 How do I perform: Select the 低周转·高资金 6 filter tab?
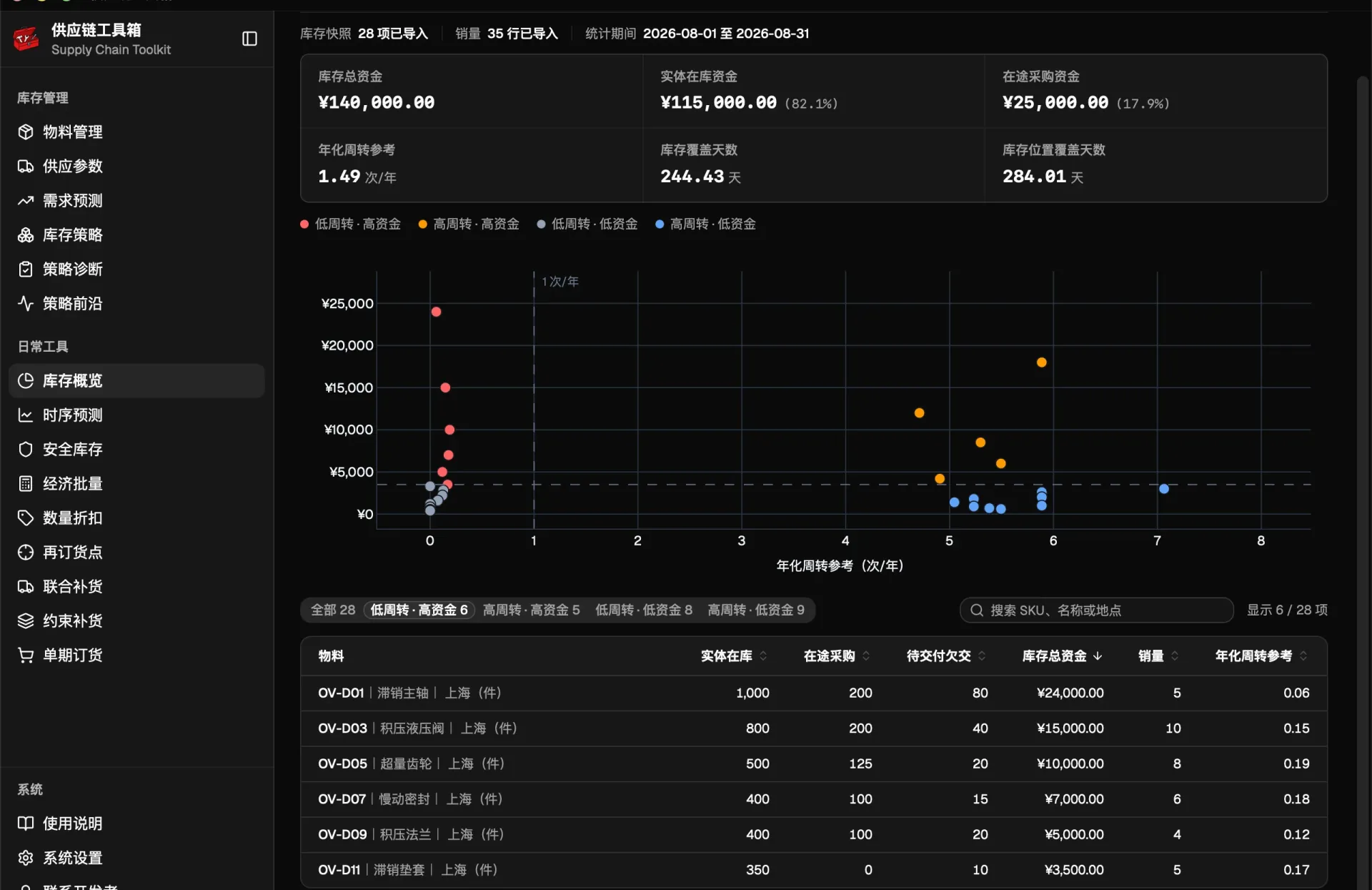pos(419,610)
